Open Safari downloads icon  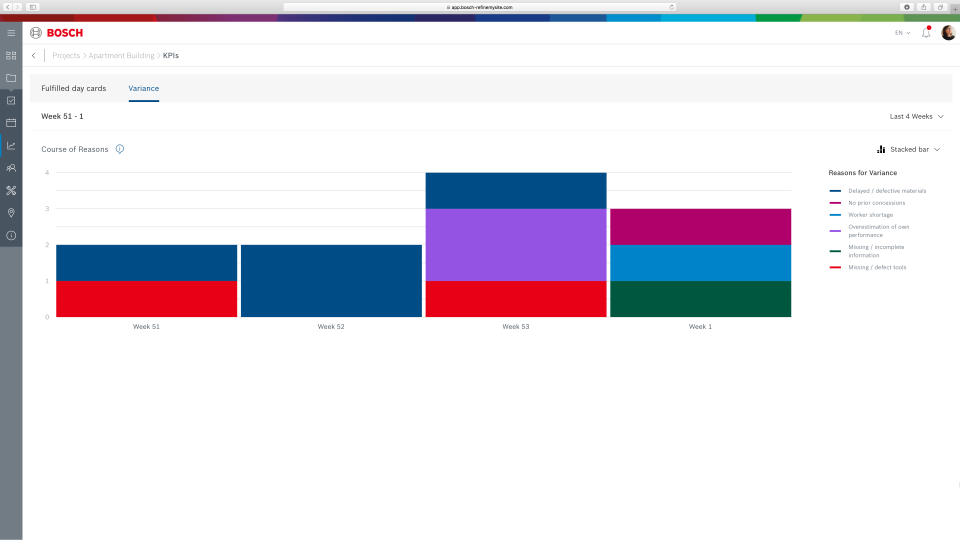point(907,7)
